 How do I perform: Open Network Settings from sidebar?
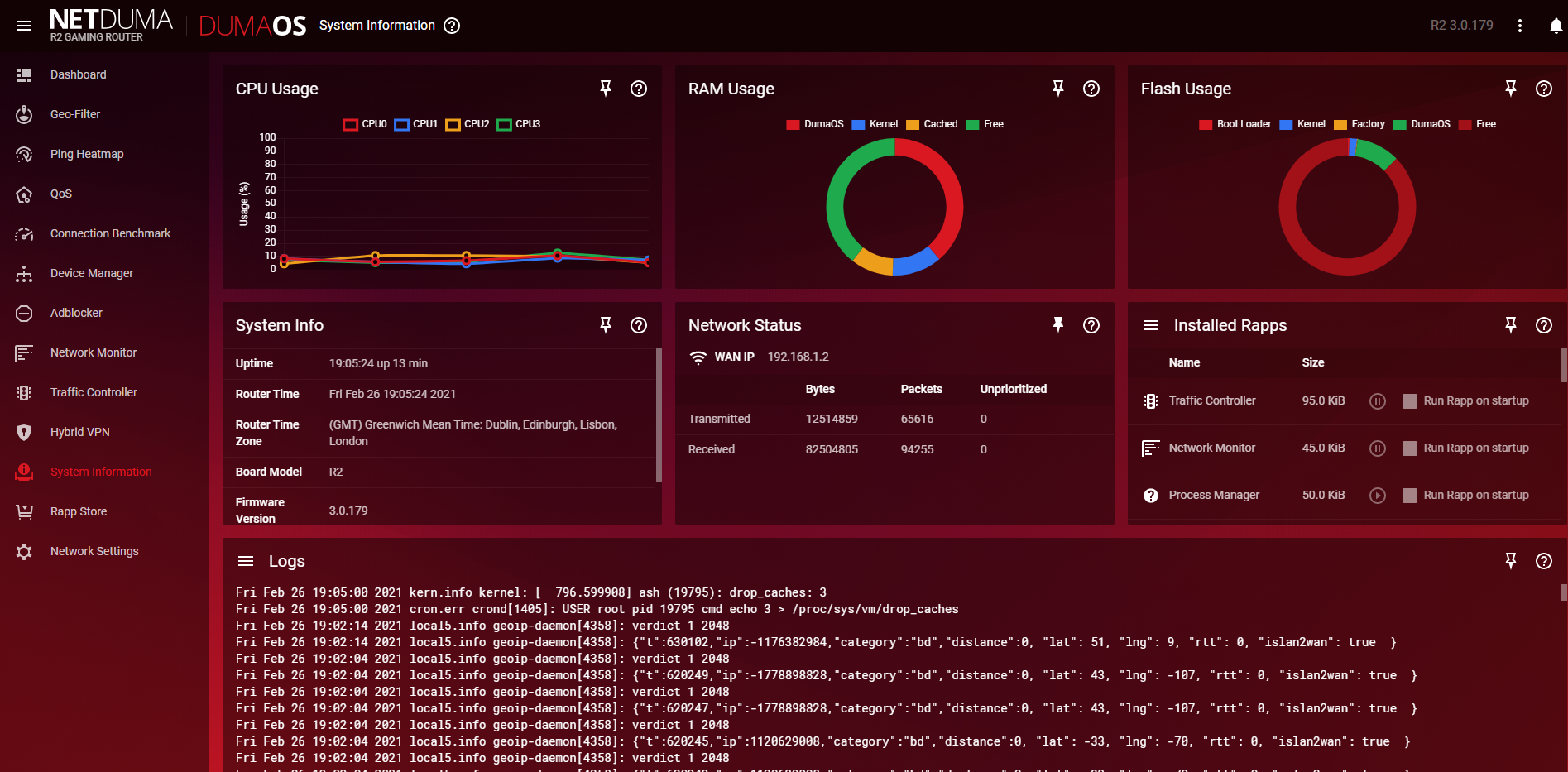pos(94,551)
